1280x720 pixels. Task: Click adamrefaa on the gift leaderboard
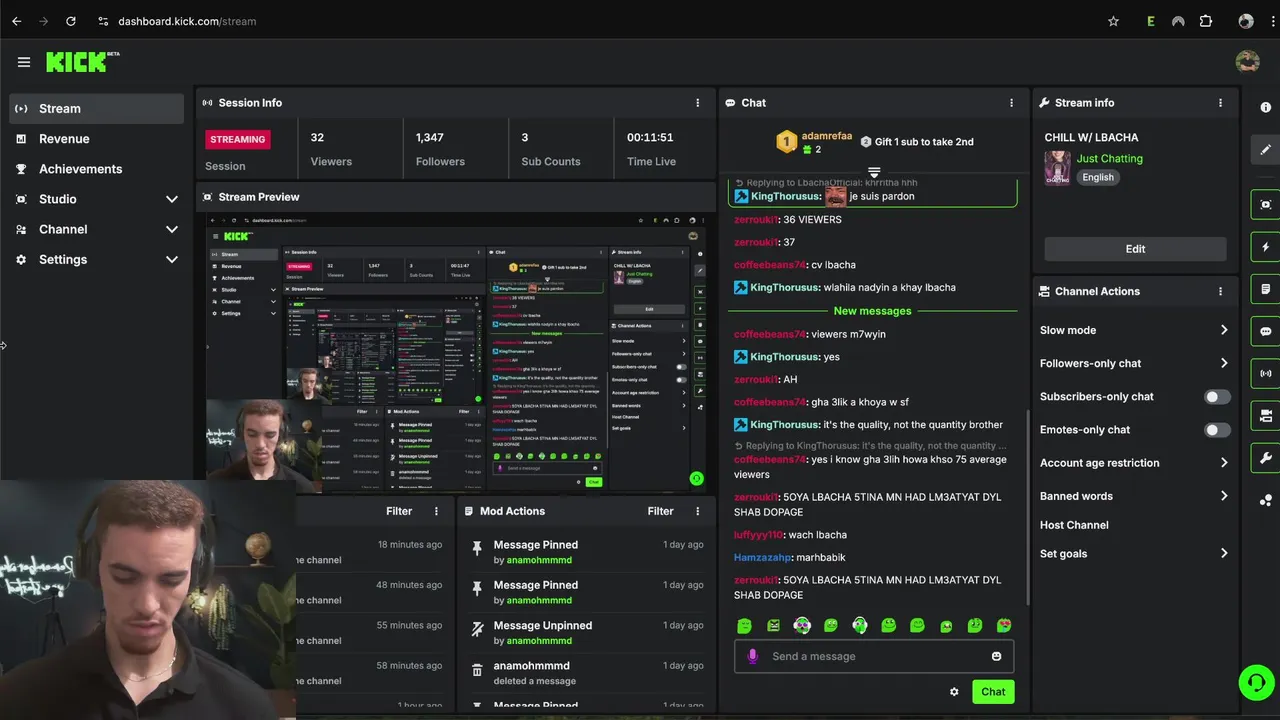pyautogui.click(x=827, y=136)
